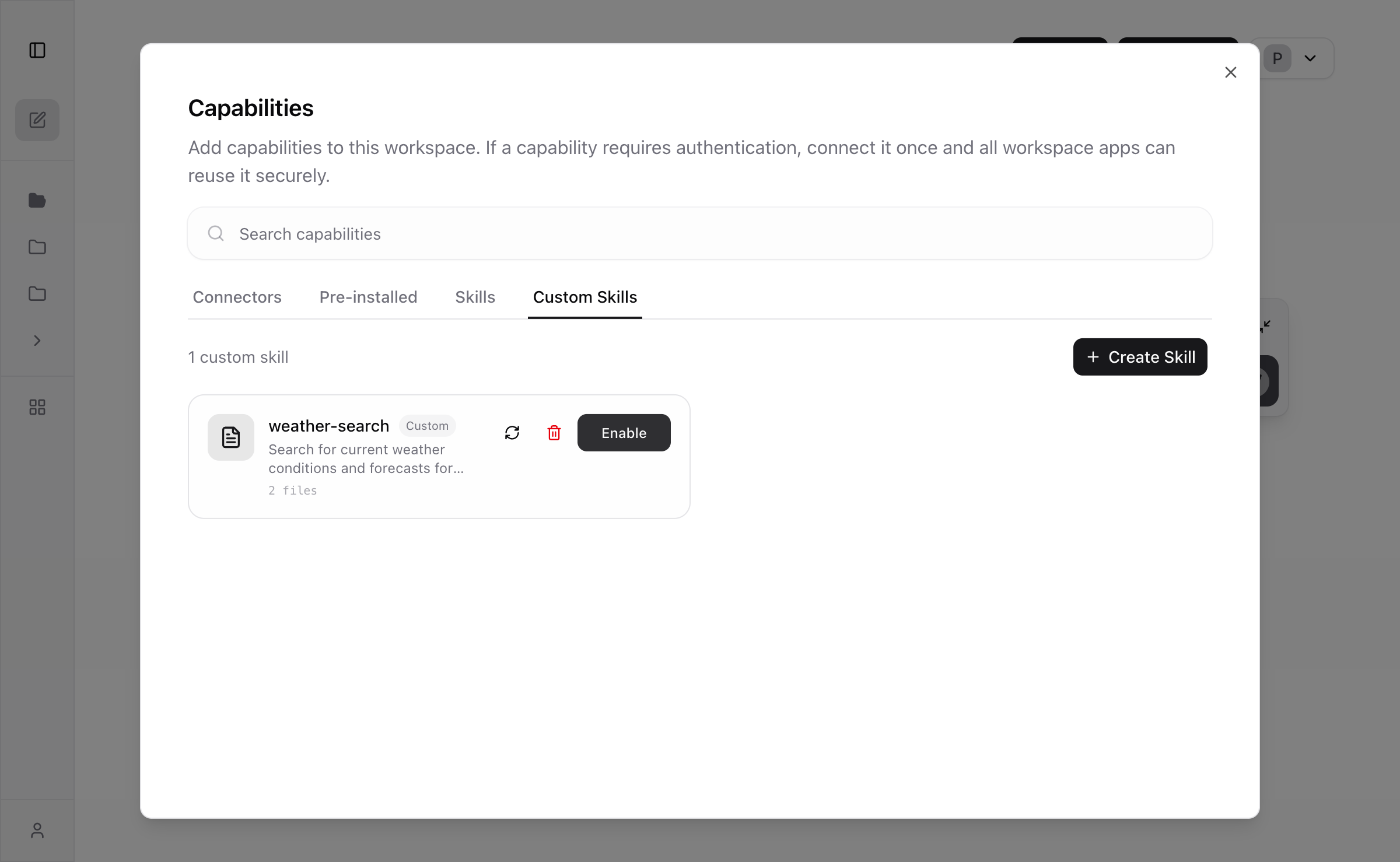Click the document icon on weather-search card

click(x=231, y=437)
